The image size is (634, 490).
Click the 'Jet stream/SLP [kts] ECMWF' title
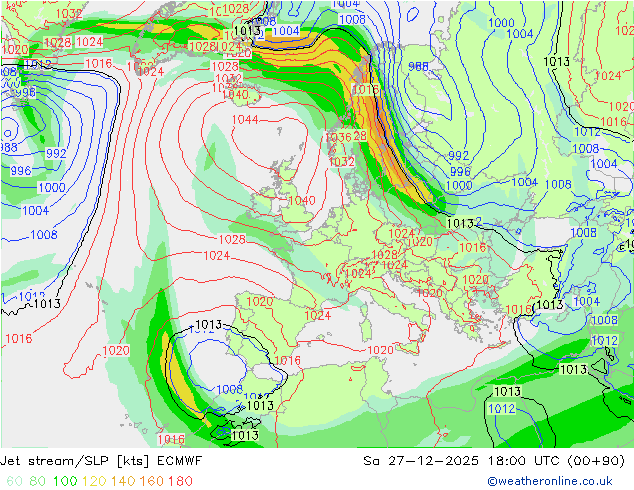101,461
